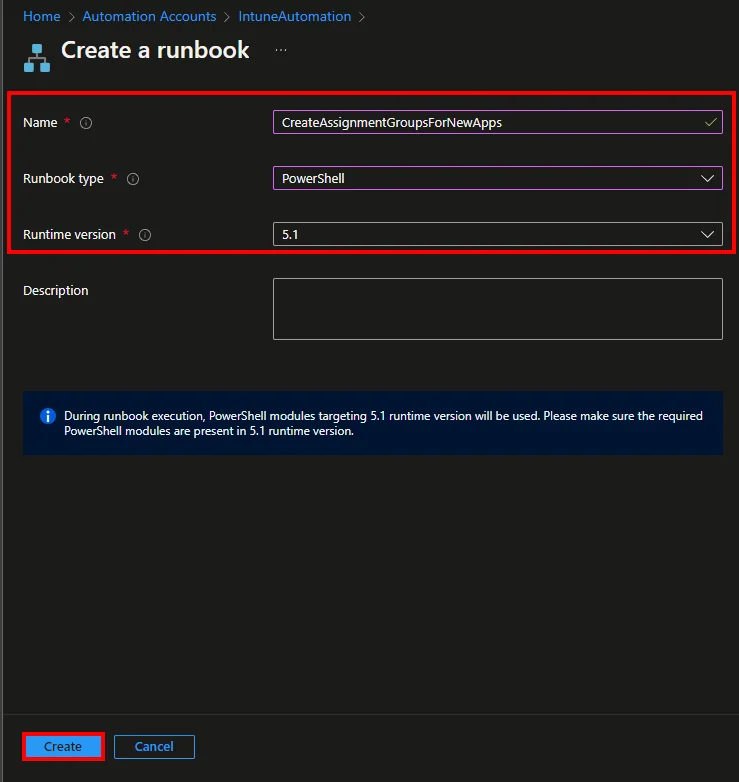Navigate to Automation Accounts breadcrumb
The width and height of the screenshot is (739, 782).
(x=149, y=16)
